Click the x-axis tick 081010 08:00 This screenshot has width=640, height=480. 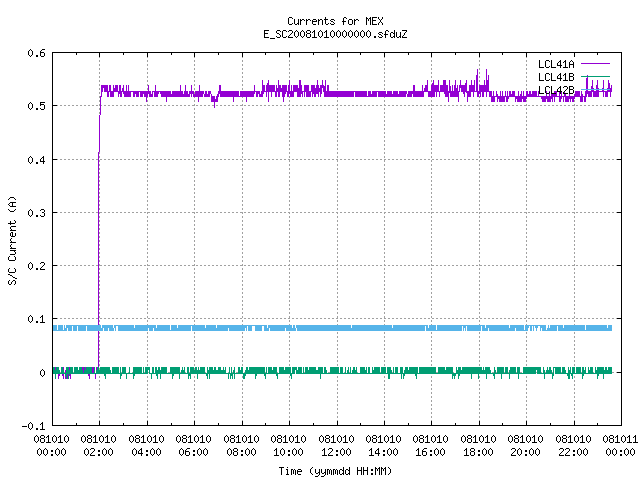[x=241, y=446]
